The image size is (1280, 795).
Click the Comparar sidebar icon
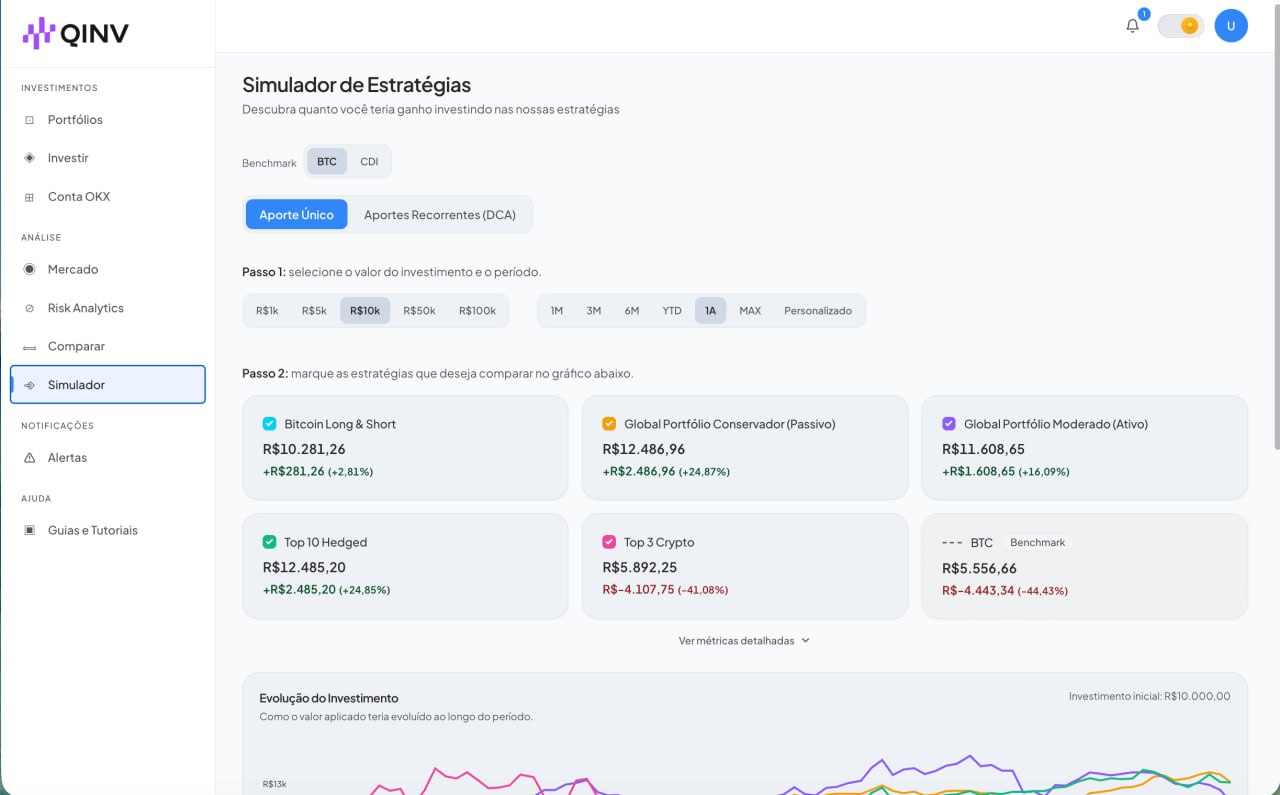click(29, 347)
